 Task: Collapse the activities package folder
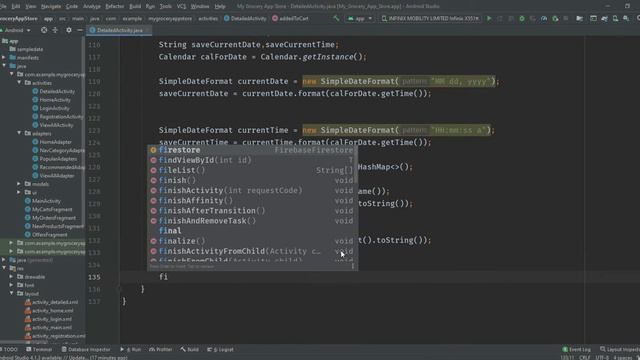coord(19,83)
